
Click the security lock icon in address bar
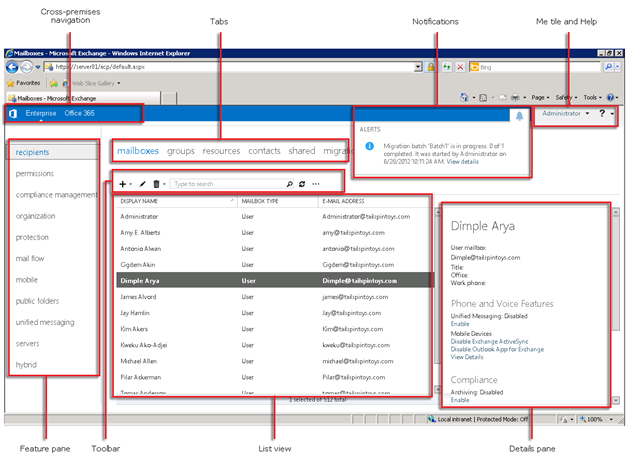click(x=431, y=67)
